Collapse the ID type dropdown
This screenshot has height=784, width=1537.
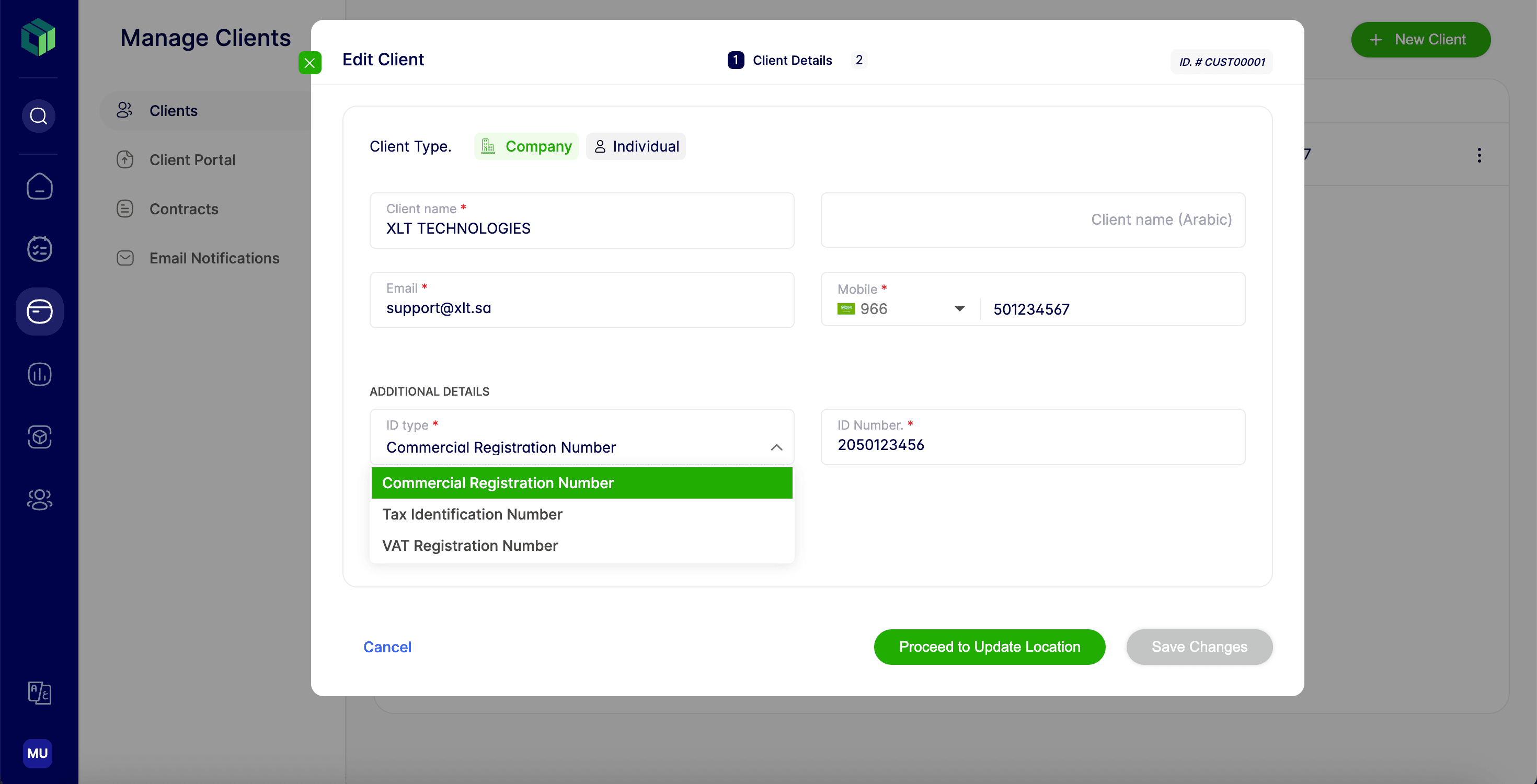pyautogui.click(x=776, y=447)
